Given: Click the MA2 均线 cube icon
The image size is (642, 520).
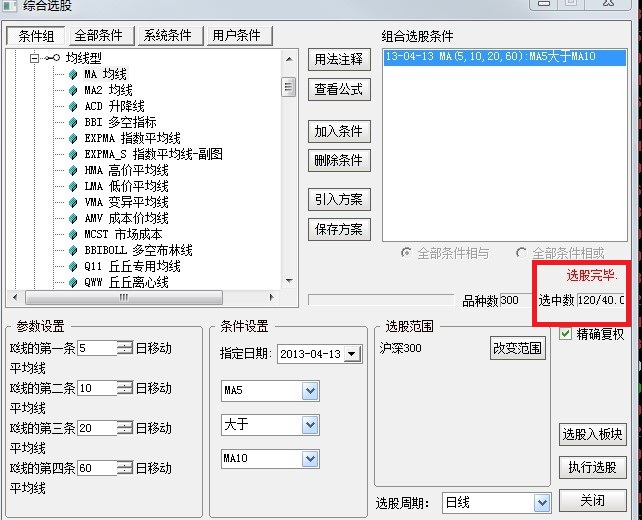Looking at the screenshot, I should (73, 90).
